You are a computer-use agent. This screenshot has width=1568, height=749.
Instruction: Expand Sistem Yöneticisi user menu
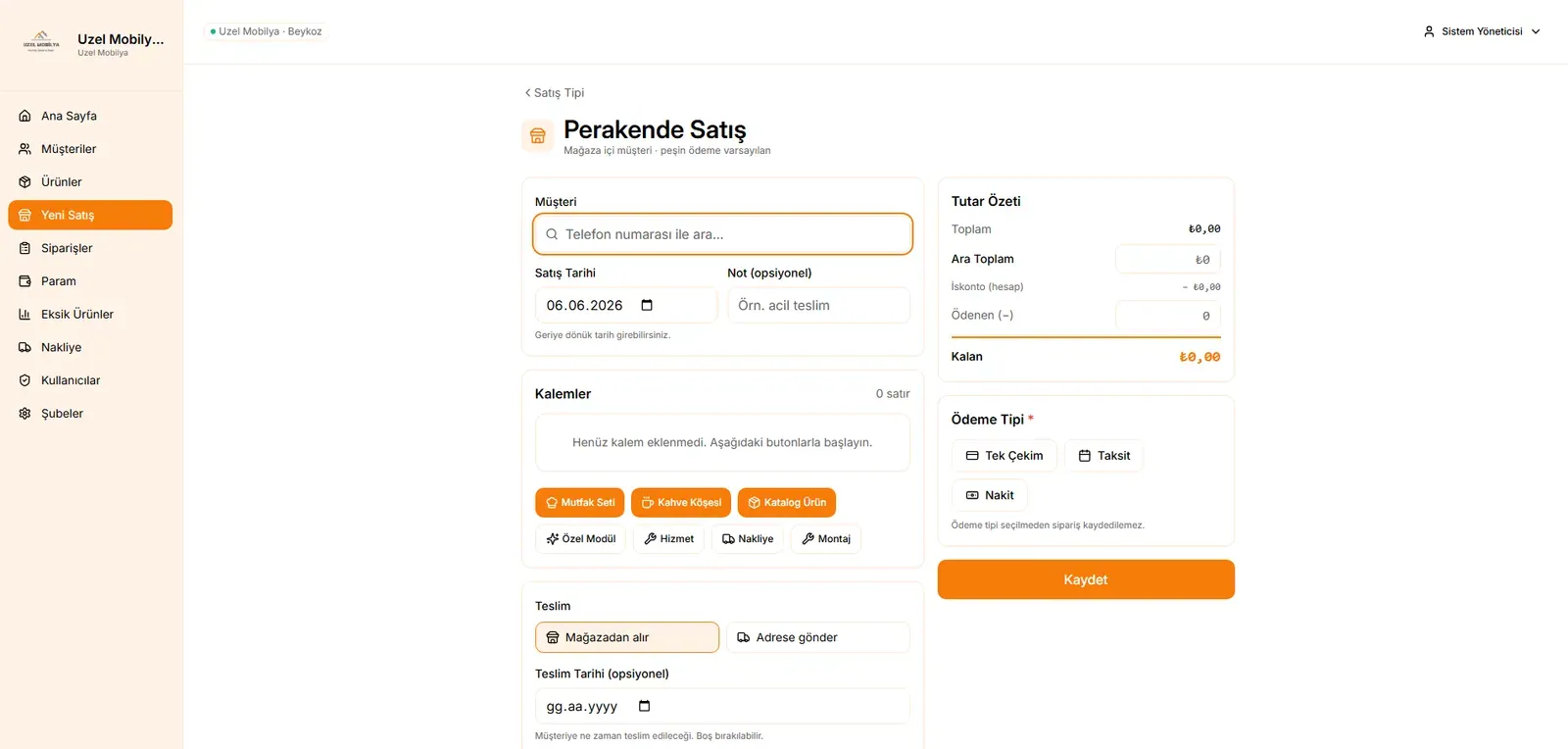pos(1482,31)
